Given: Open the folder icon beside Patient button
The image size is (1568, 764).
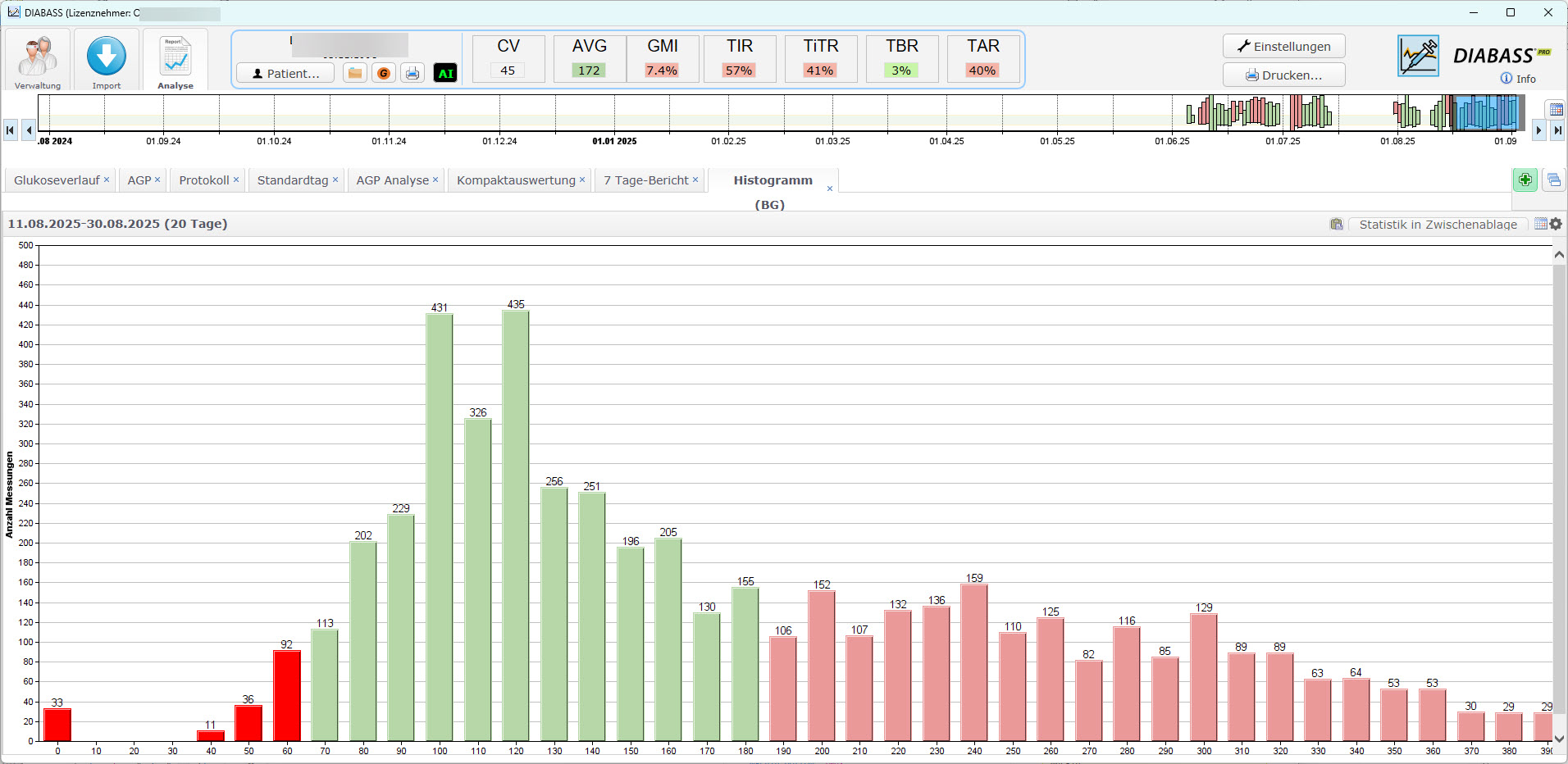Looking at the screenshot, I should coord(355,73).
